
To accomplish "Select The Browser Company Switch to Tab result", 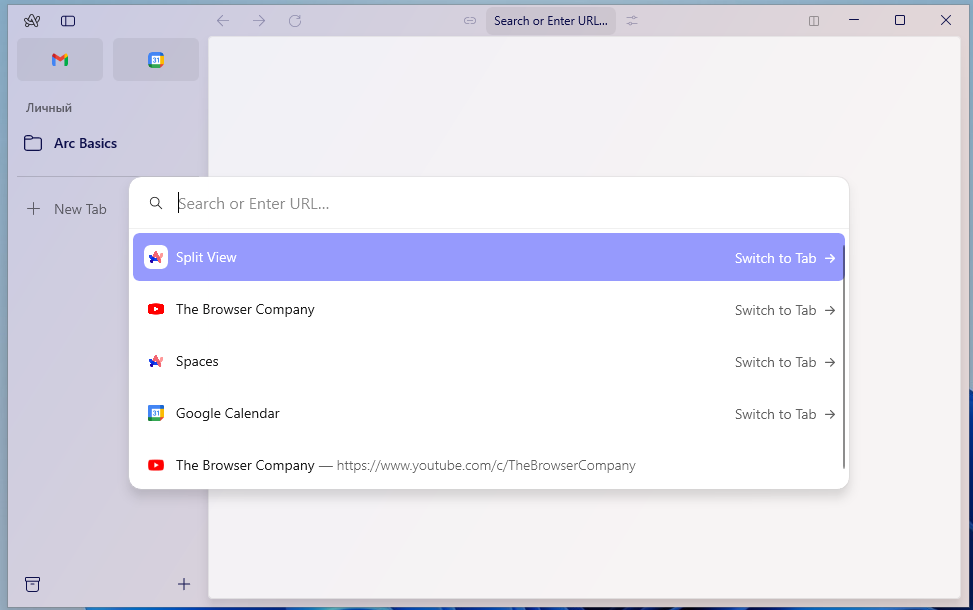I will 489,309.
